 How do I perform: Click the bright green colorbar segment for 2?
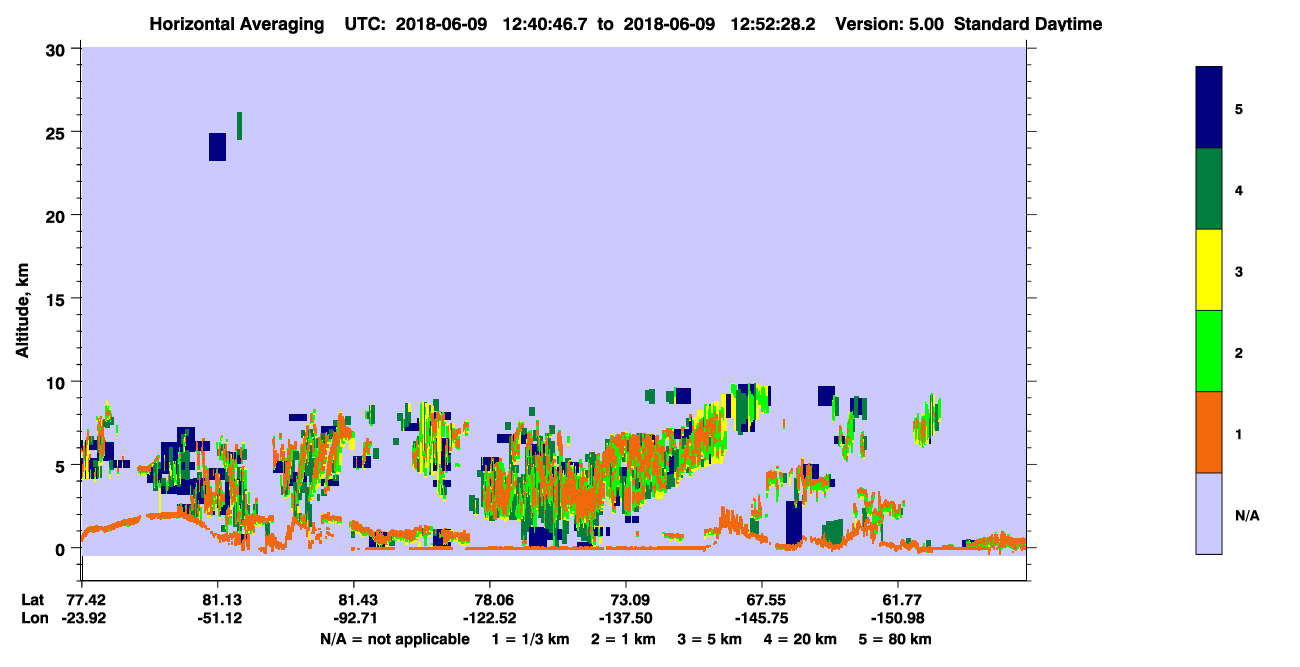click(1209, 351)
